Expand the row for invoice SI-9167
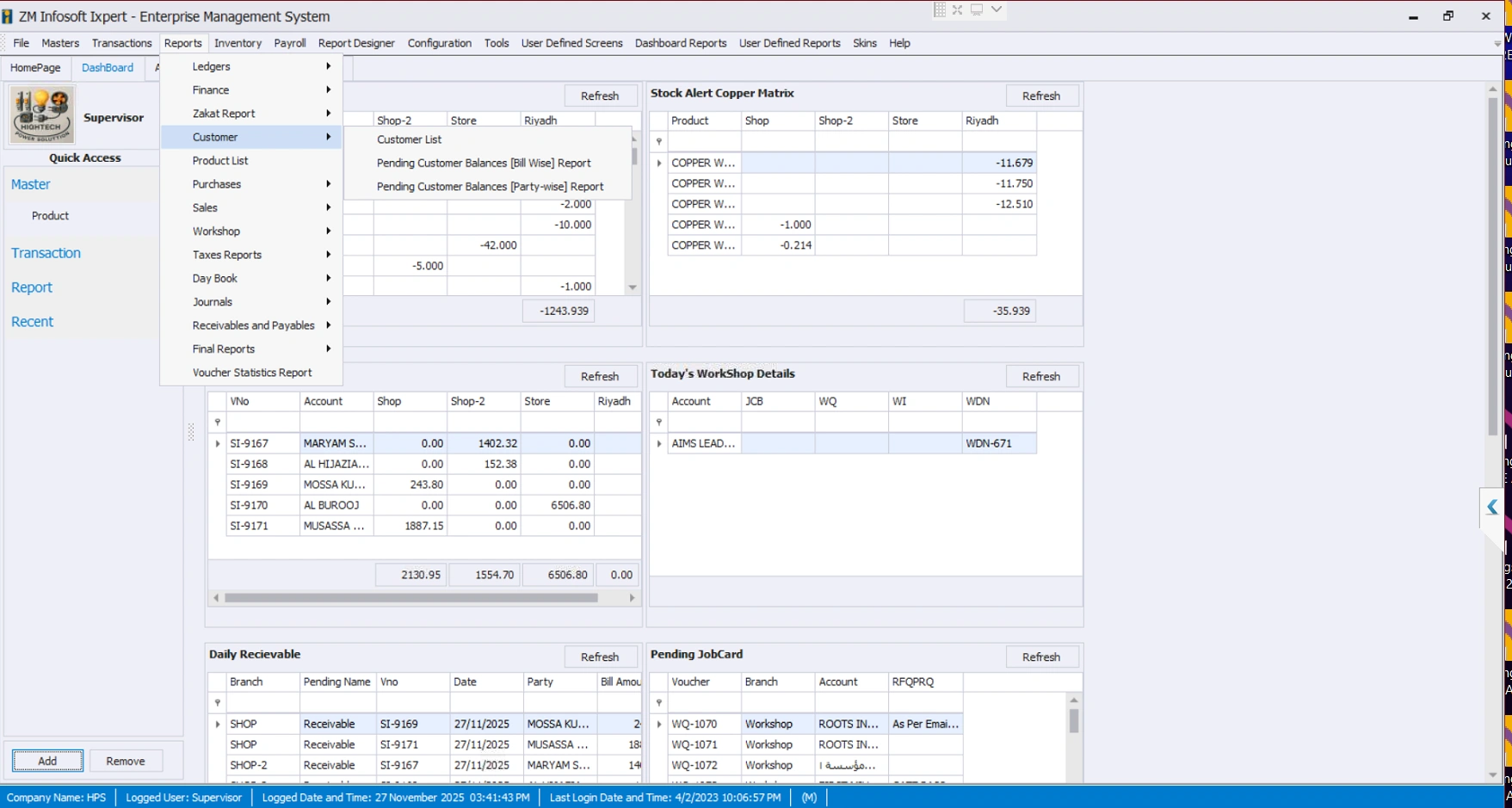Image resolution: width=1512 pixels, height=808 pixels. [x=218, y=443]
